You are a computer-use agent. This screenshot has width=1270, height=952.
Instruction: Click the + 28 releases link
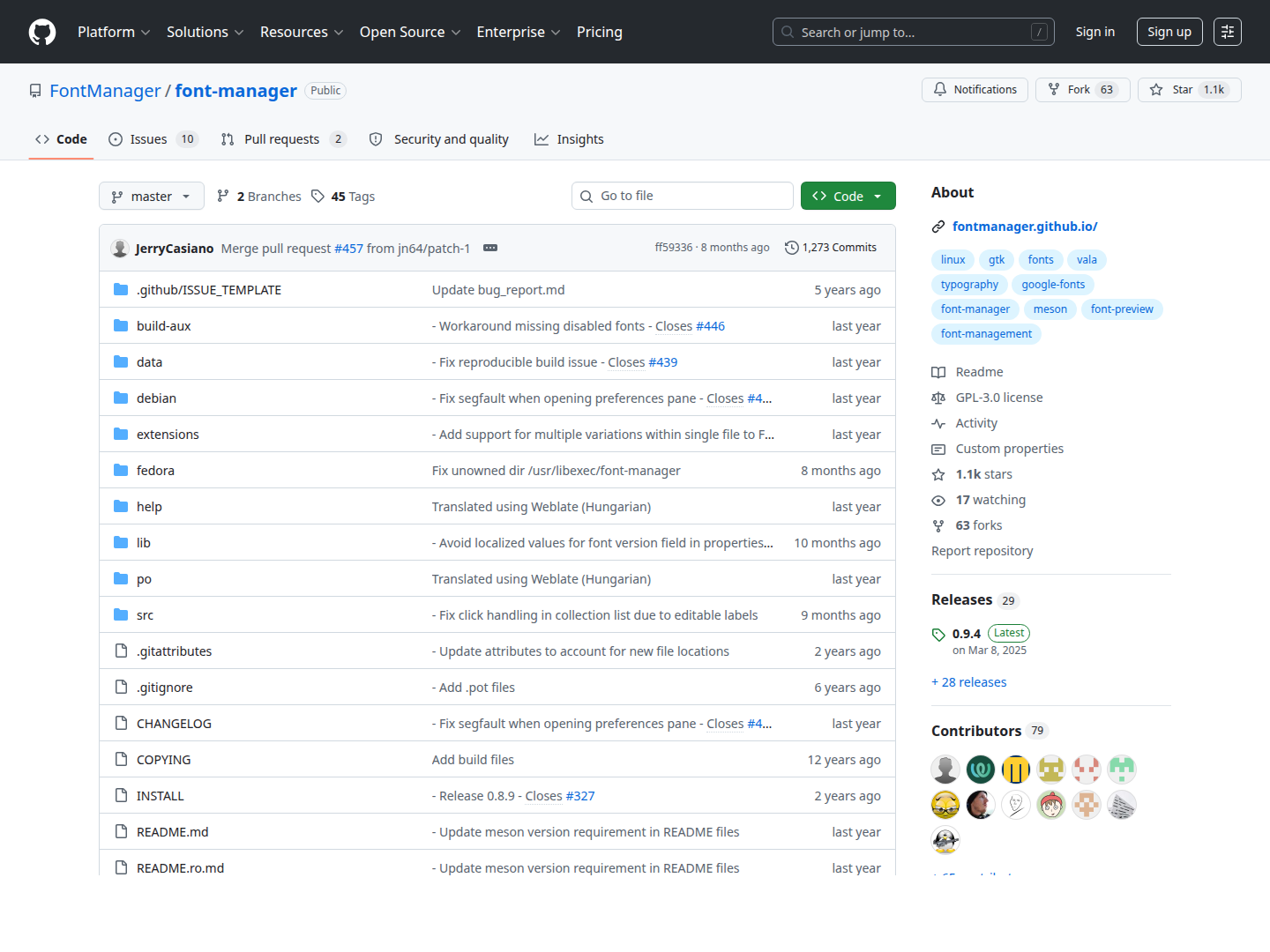point(969,682)
